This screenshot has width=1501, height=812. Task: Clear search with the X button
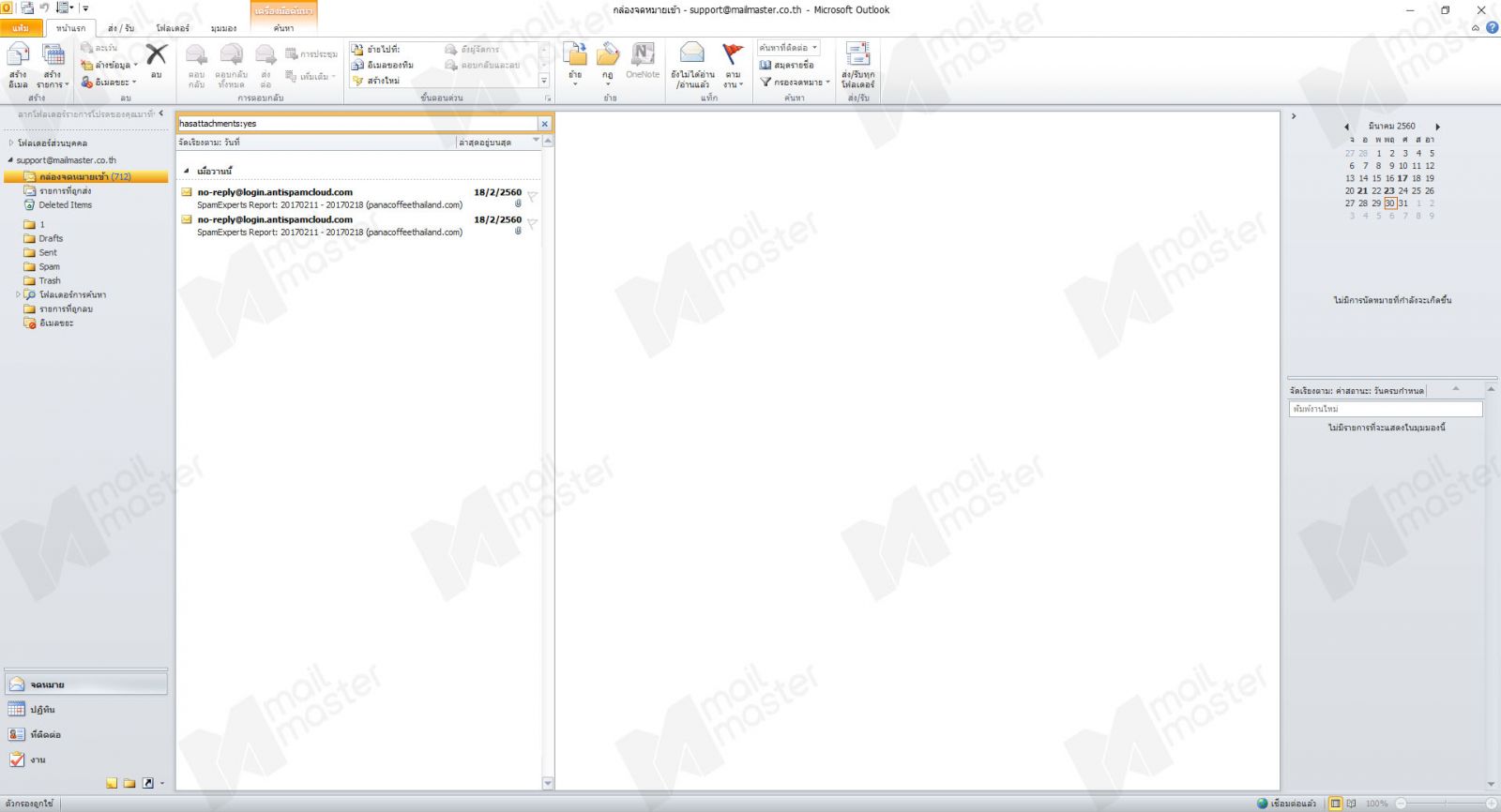(544, 124)
